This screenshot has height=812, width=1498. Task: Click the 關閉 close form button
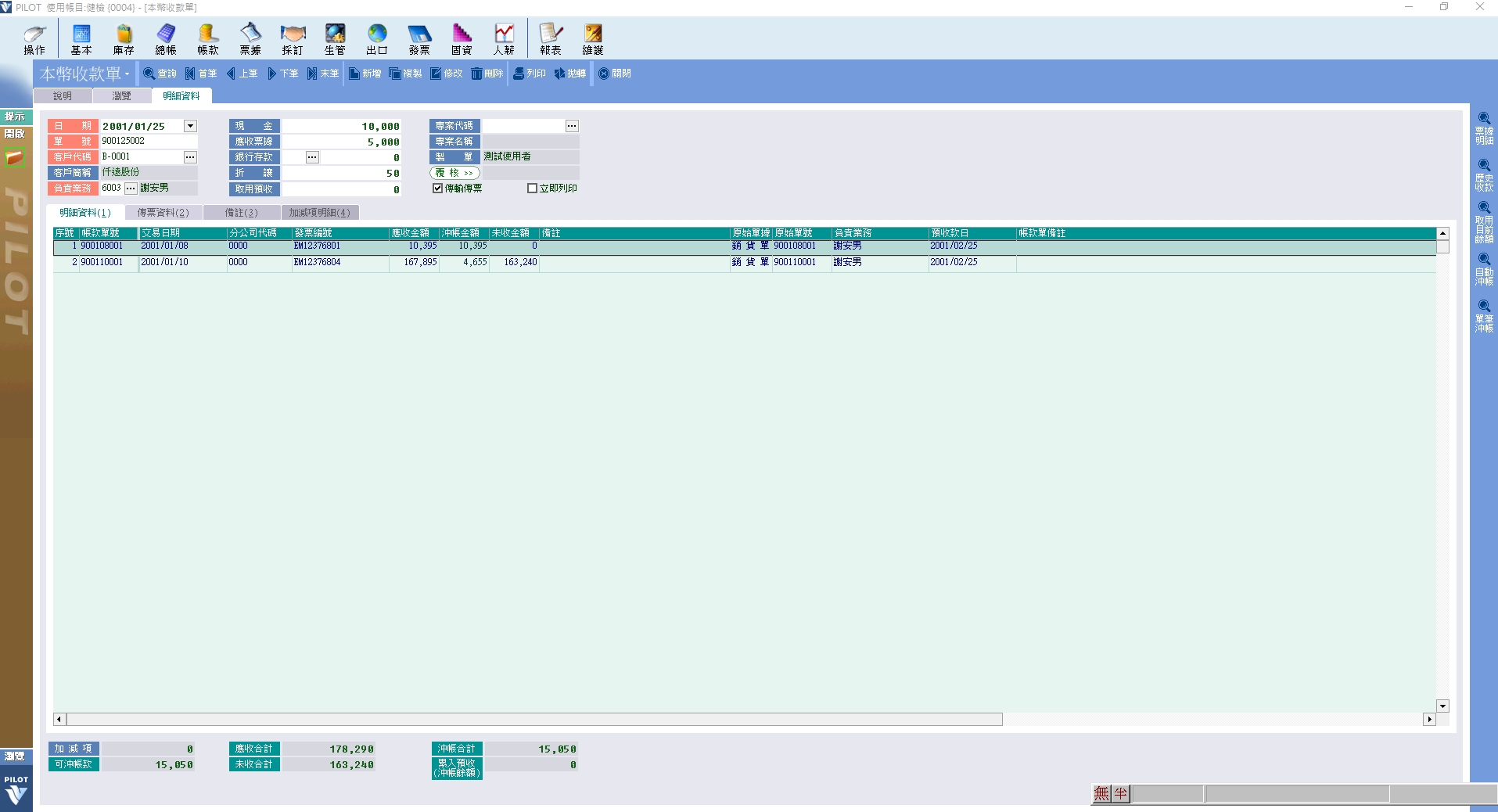click(x=615, y=74)
